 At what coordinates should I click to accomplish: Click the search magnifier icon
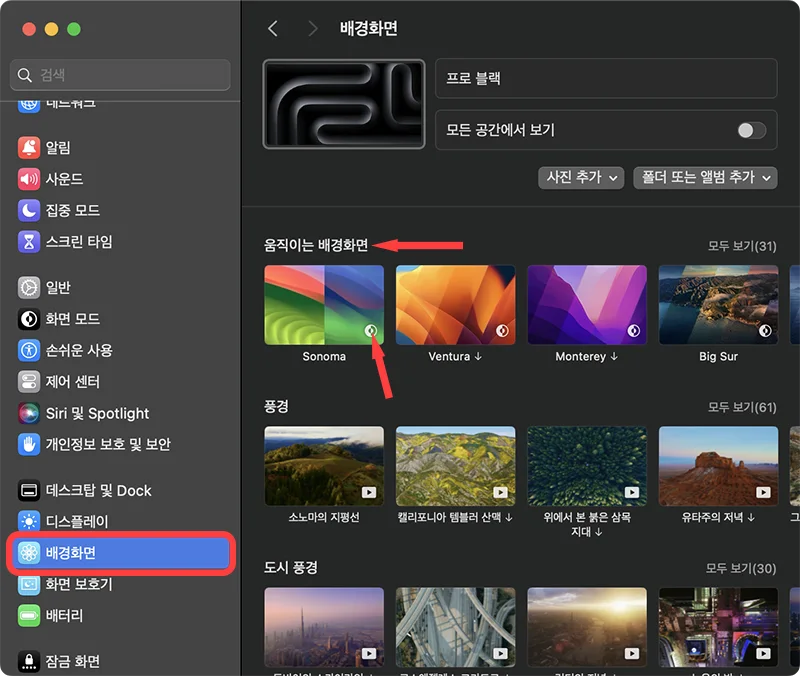click(24, 75)
